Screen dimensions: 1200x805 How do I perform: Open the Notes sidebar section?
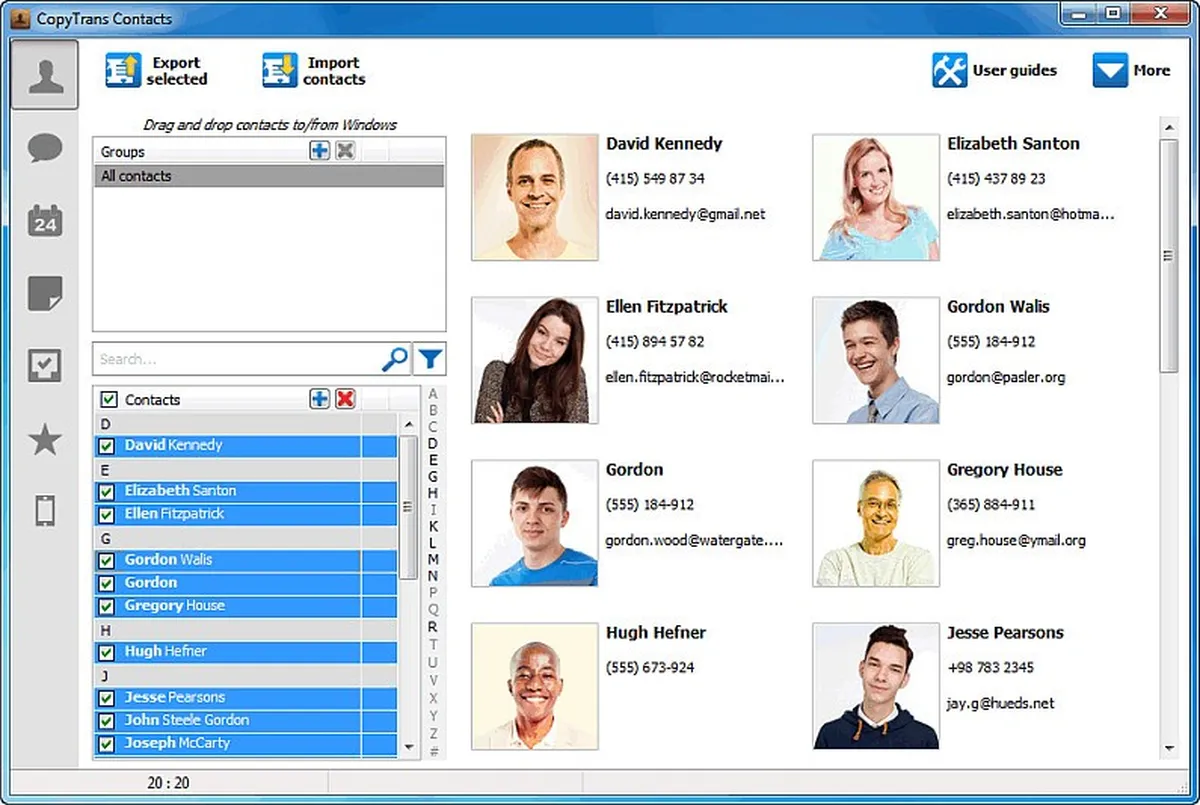pyautogui.click(x=45, y=294)
